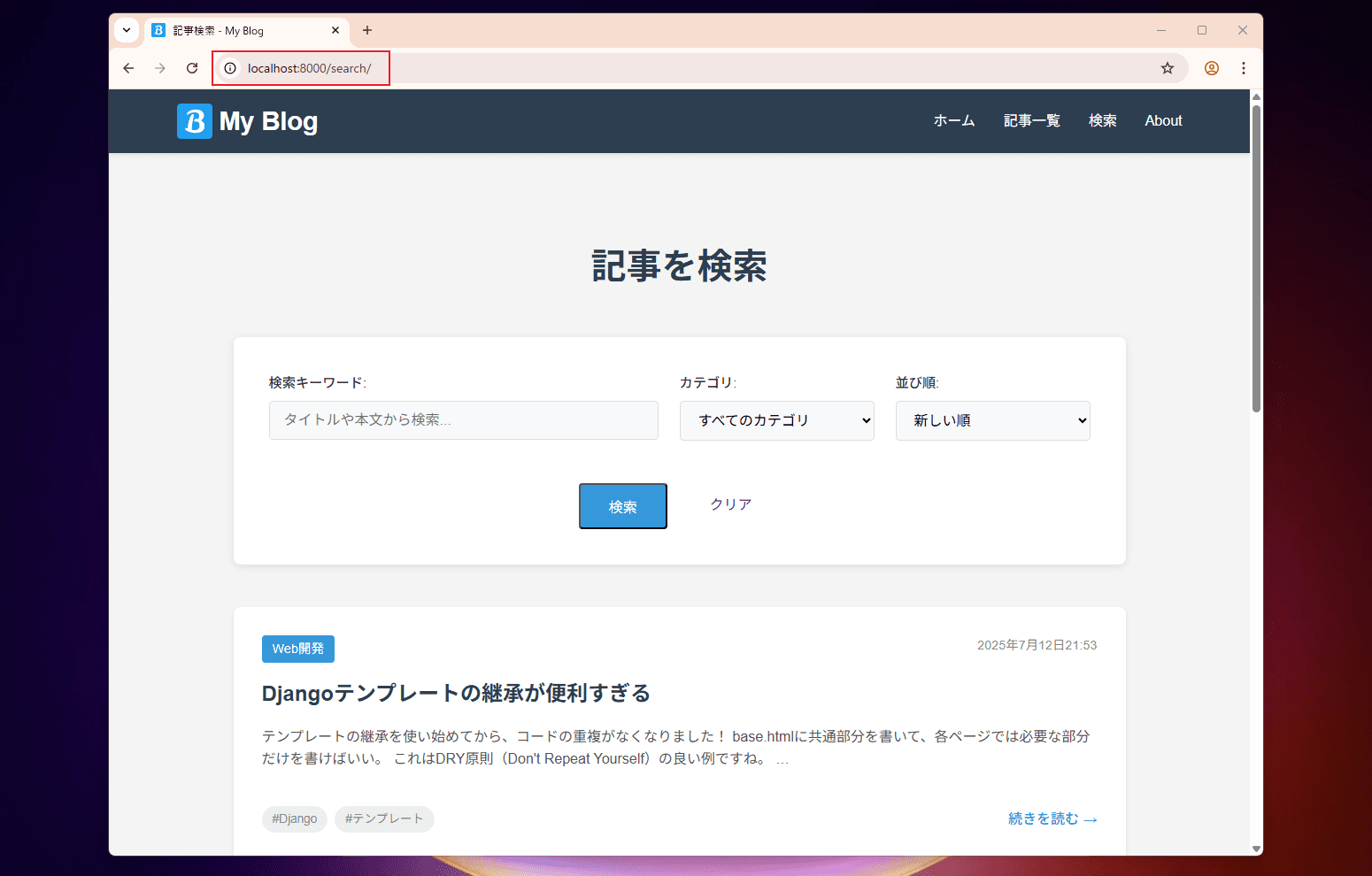Reload the page with refresh icon

click(x=192, y=68)
